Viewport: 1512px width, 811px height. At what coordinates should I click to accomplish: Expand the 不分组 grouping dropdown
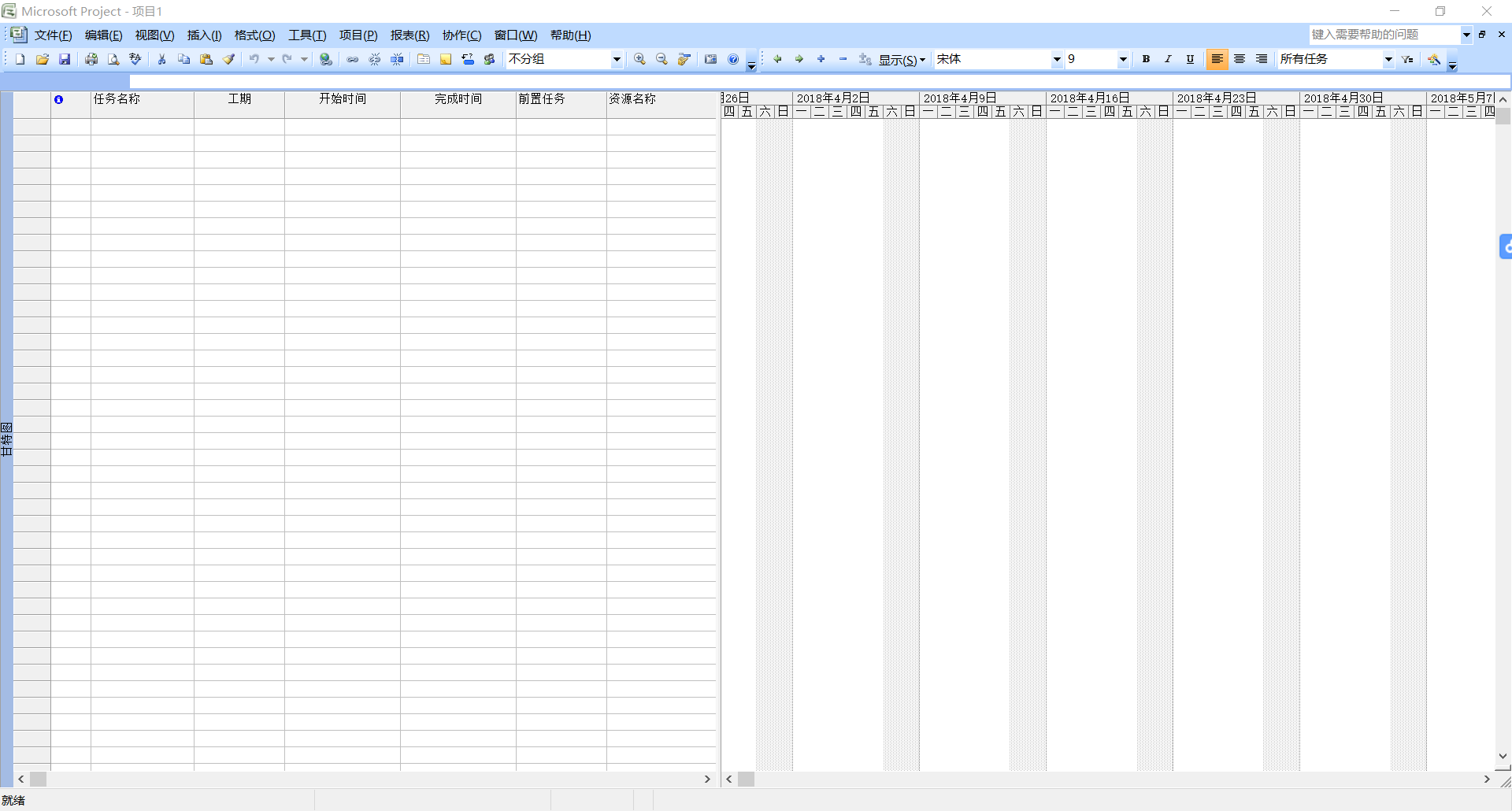tap(617, 59)
